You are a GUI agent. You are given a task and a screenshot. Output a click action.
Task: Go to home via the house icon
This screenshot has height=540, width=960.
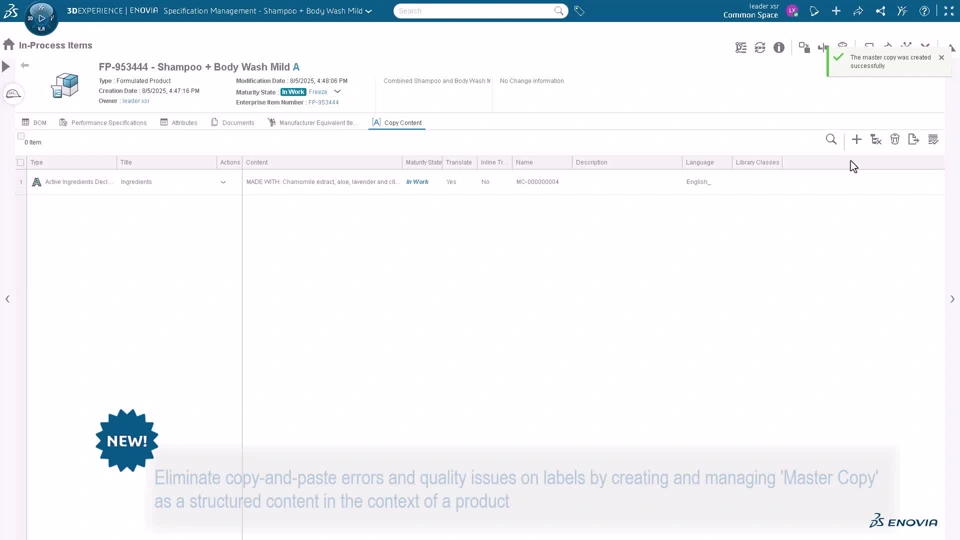tap(9, 45)
